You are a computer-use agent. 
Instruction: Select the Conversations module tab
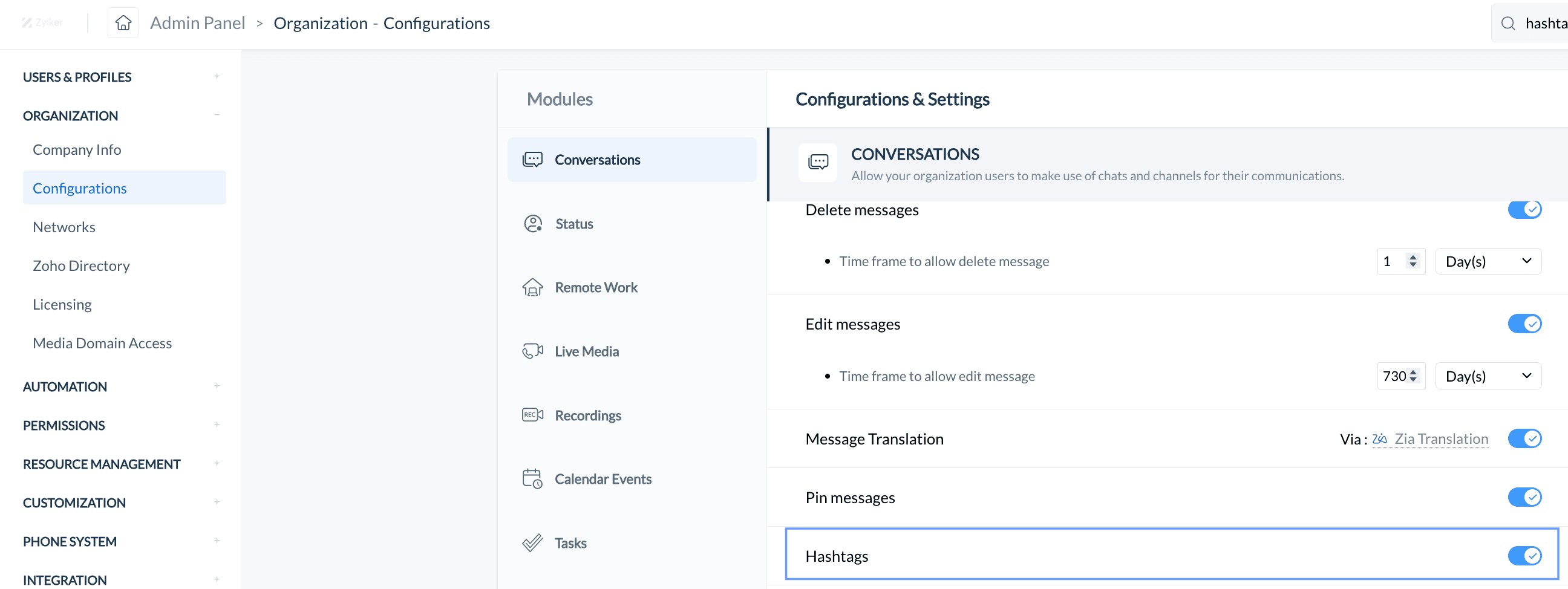tap(632, 160)
